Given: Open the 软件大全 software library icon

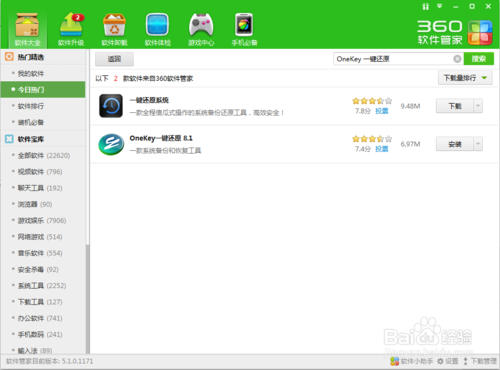Looking at the screenshot, I should click(x=28, y=29).
